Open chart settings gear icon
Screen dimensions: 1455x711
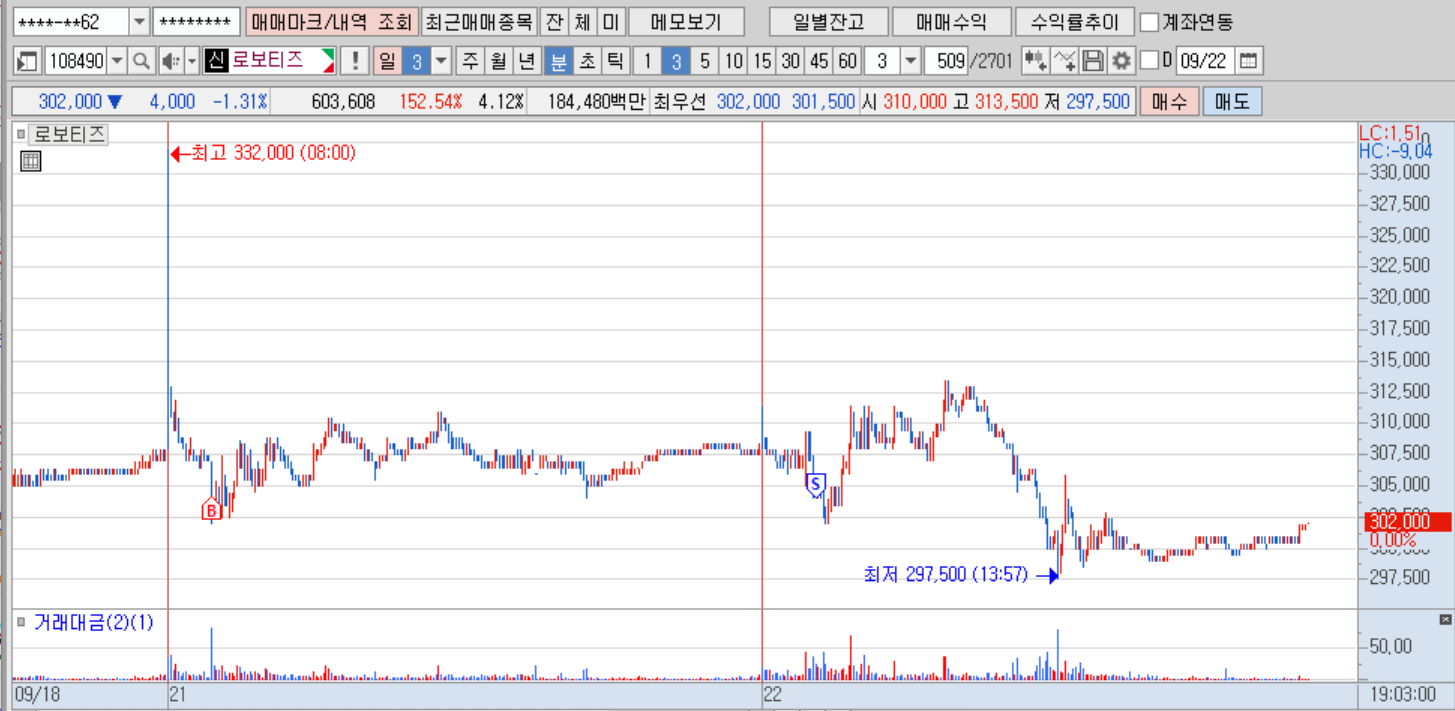(x=1122, y=61)
